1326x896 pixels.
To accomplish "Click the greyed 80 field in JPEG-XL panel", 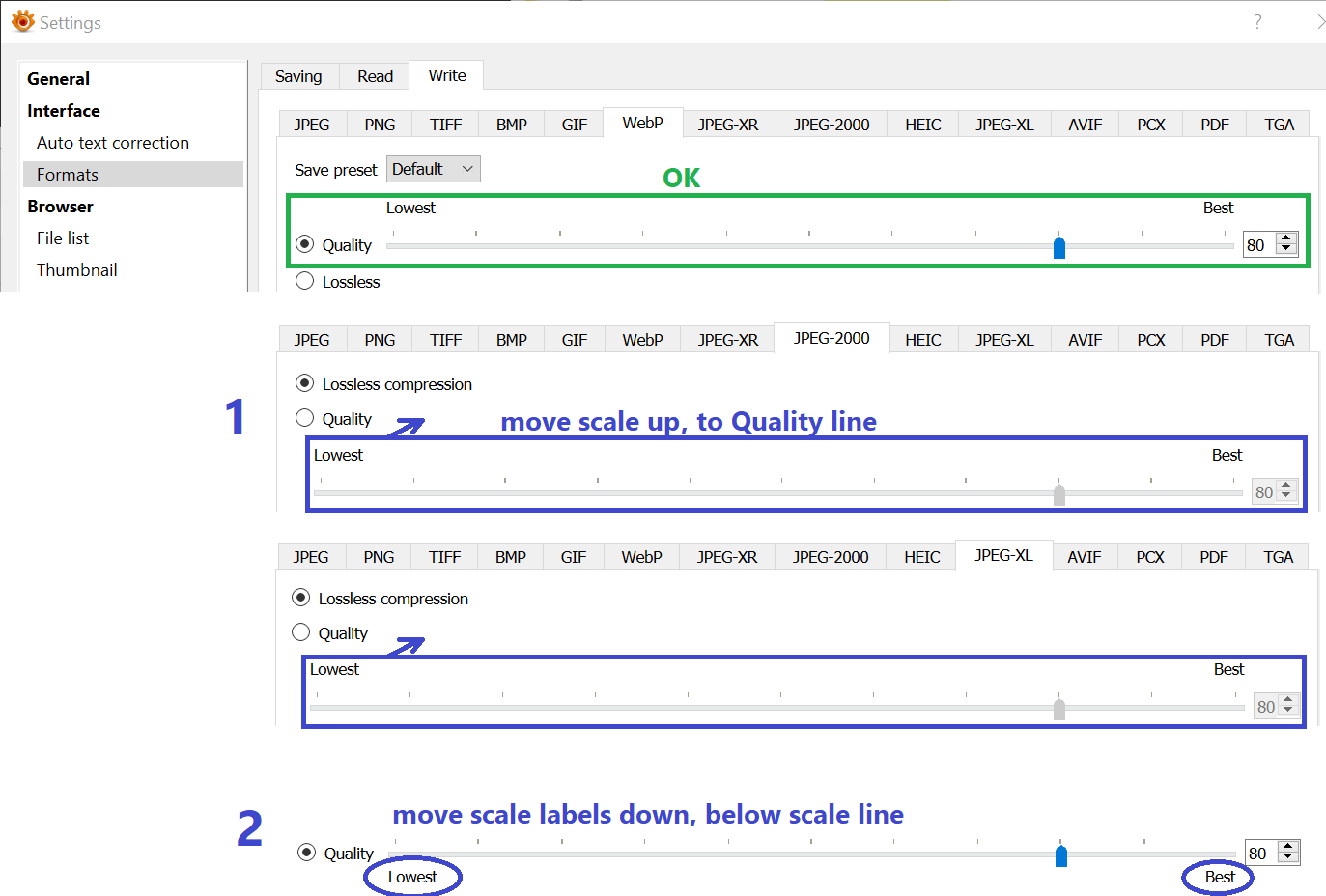I will (1265, 707).
